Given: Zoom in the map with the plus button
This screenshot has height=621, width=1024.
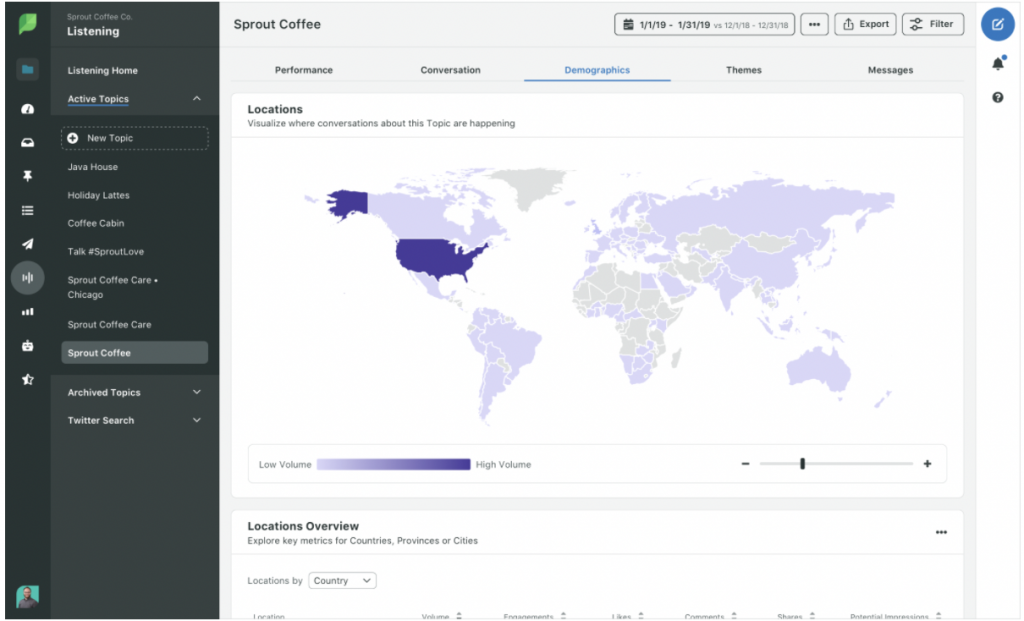Looking at the screenshot, I should coord(927,464).
